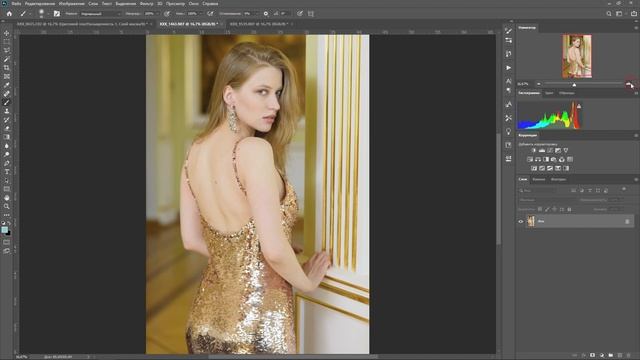Toggle airbrush-style build-up
Screen dimensions: 640x360
210,13
